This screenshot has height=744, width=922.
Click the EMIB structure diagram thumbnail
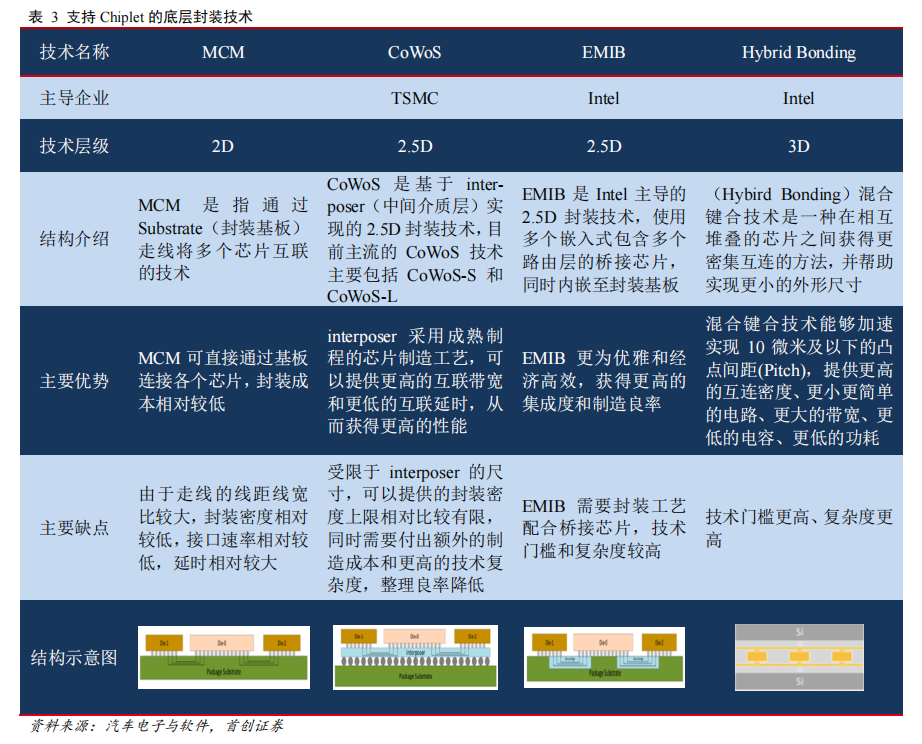[x=604, y=657]
